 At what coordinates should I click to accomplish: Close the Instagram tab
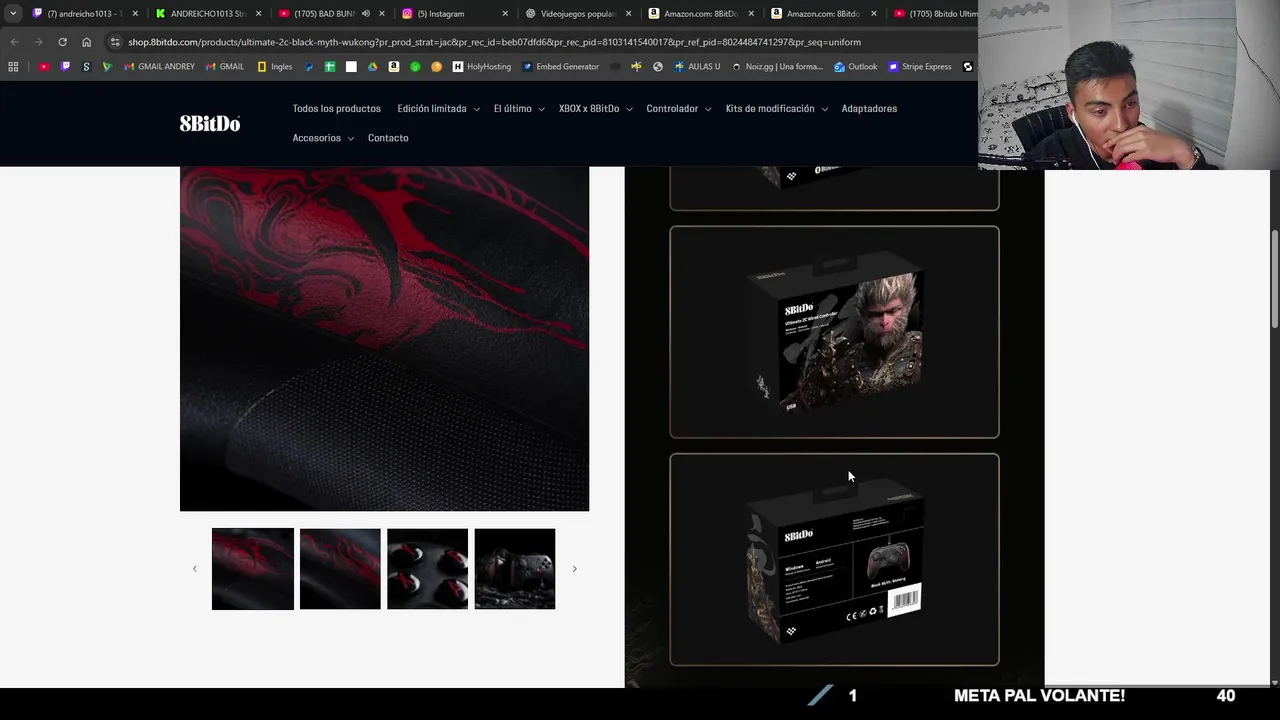[x=505, y=14]
